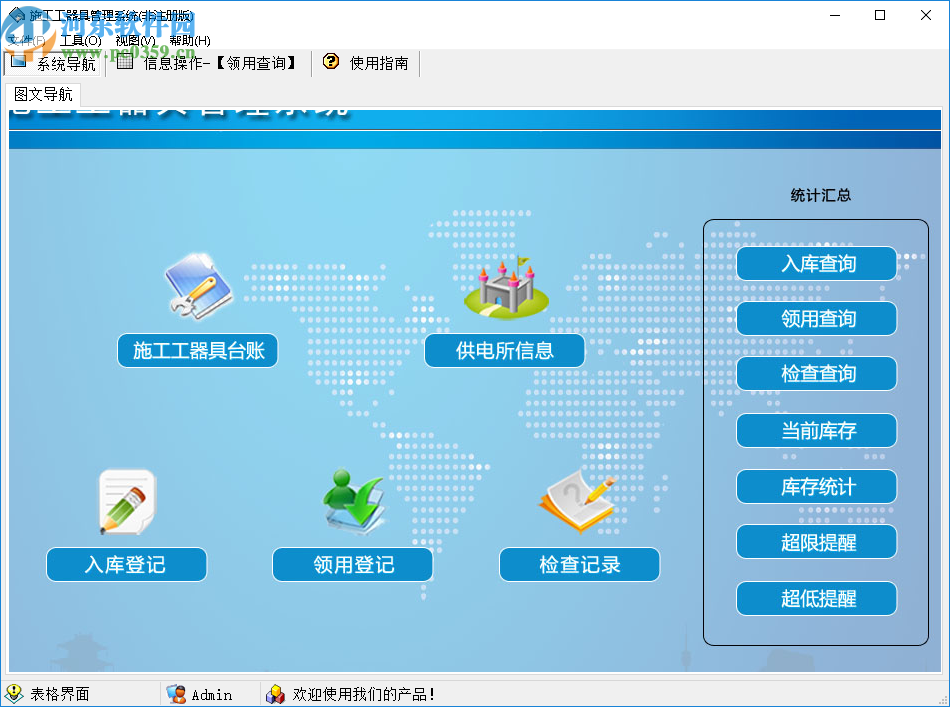Close the application window
This screenshot has width=950, height=707.
pos(925,15)
